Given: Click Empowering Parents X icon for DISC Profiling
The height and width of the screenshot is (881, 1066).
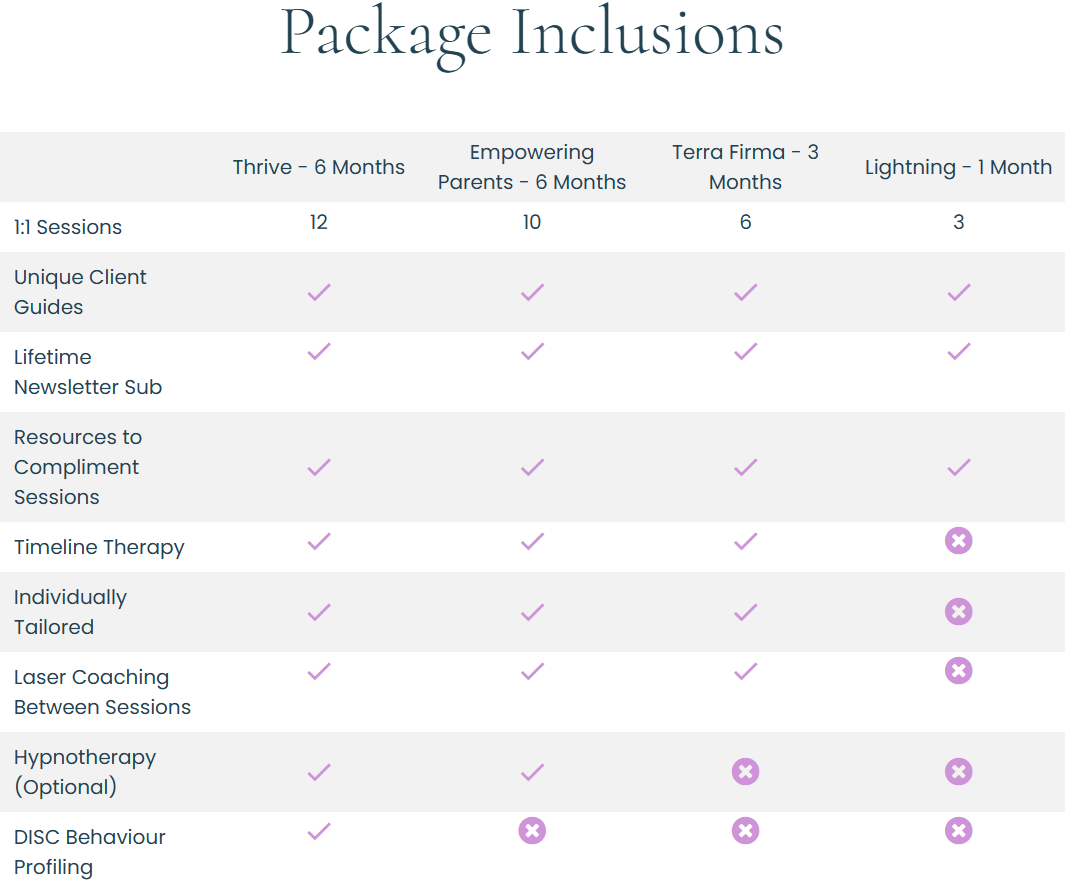Looking at the screenshot, I should [x=532, y=831].
